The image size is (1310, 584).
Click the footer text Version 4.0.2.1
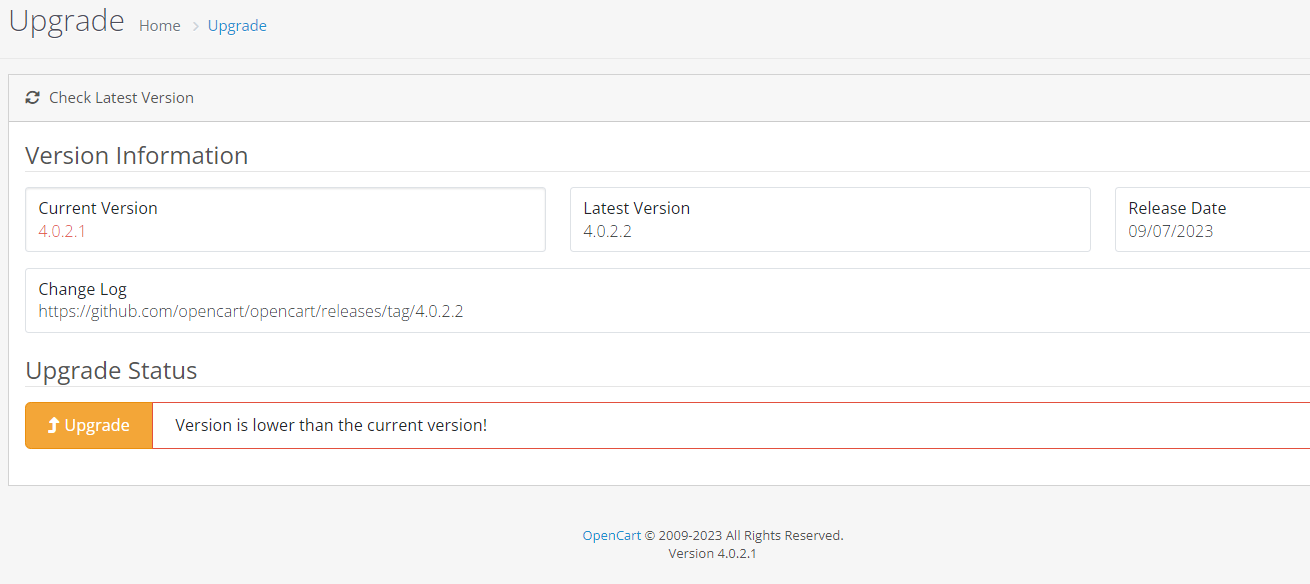[x=712, y=553]
